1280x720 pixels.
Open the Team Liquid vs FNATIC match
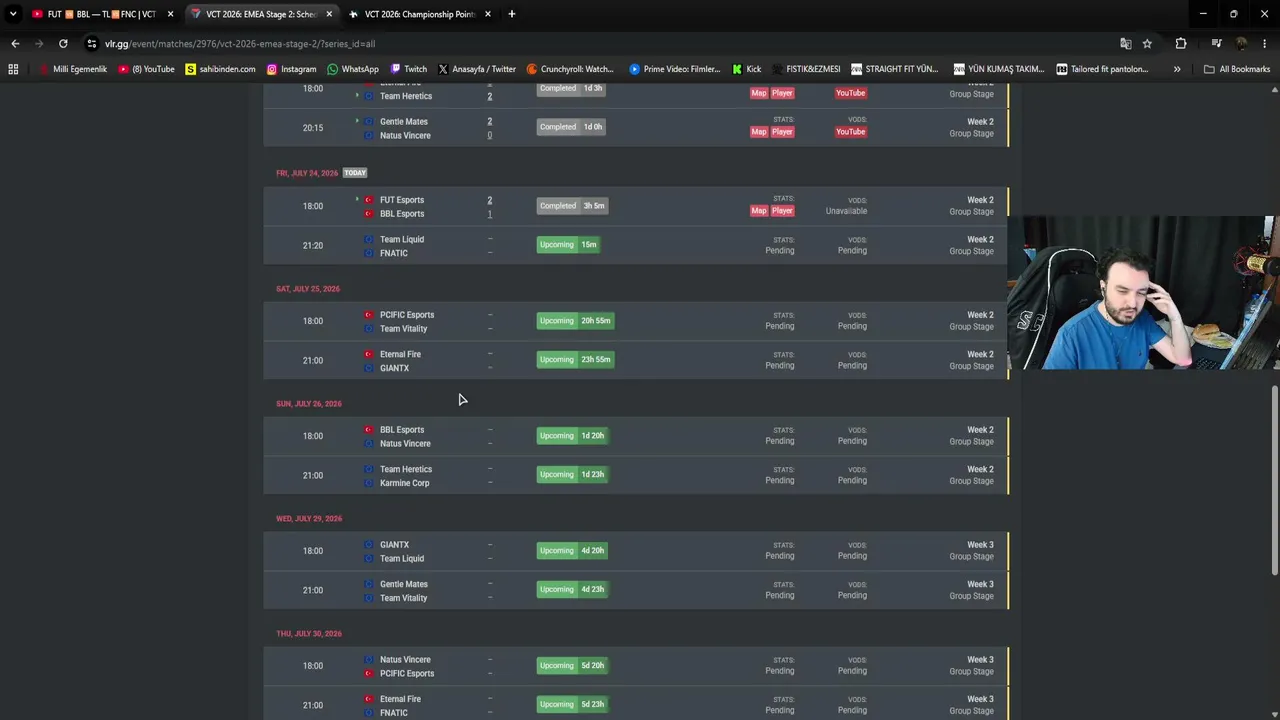click(636, 246)
